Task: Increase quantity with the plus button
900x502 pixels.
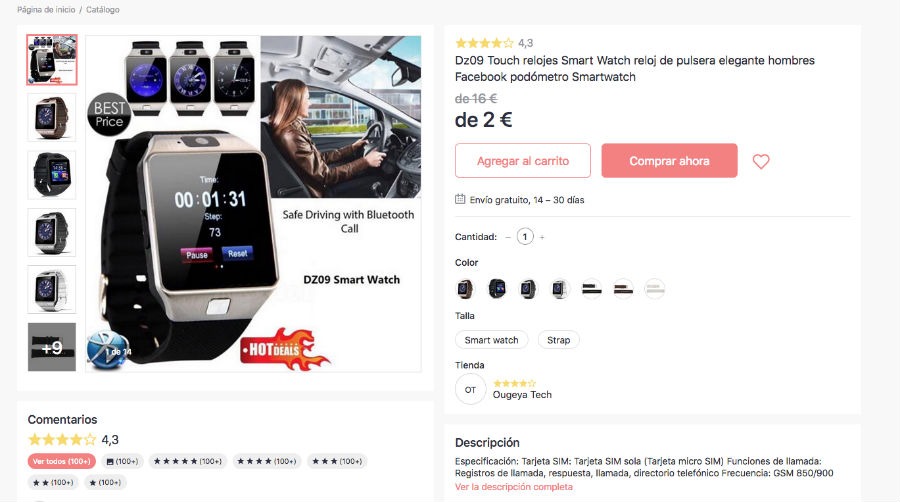Action: pyautogui.click(x=542, y=237)
